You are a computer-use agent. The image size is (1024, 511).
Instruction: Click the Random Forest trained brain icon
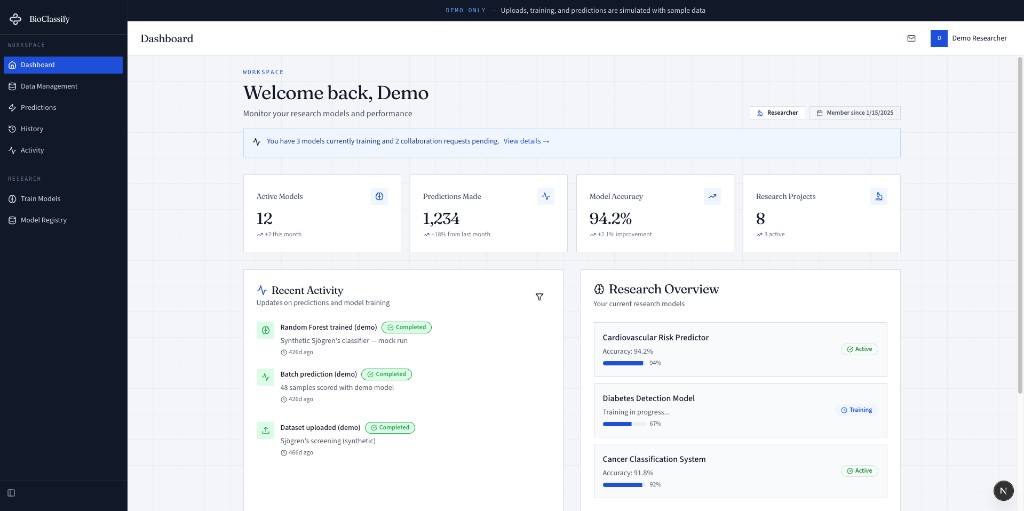[266, 331]
